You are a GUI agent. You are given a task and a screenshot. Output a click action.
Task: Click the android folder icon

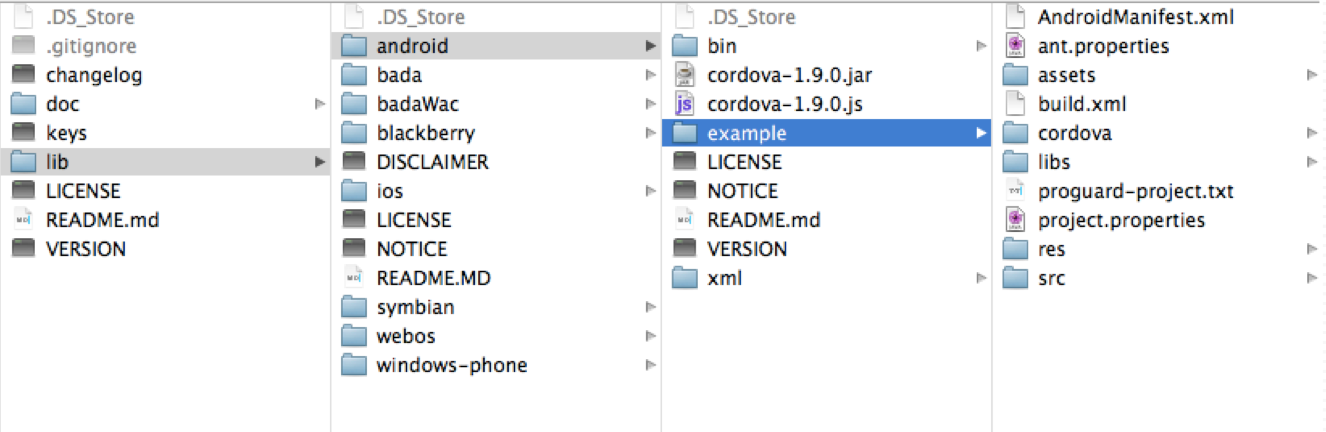pyautogui.click(x=354, y=46)
